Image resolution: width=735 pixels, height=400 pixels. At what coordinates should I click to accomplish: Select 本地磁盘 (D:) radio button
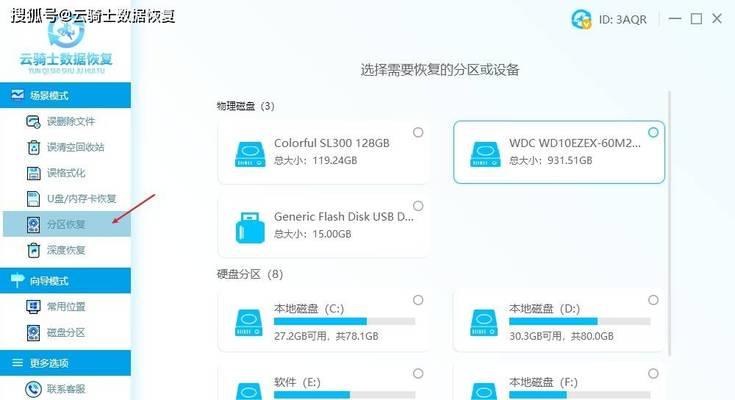[x=653, y=300]
